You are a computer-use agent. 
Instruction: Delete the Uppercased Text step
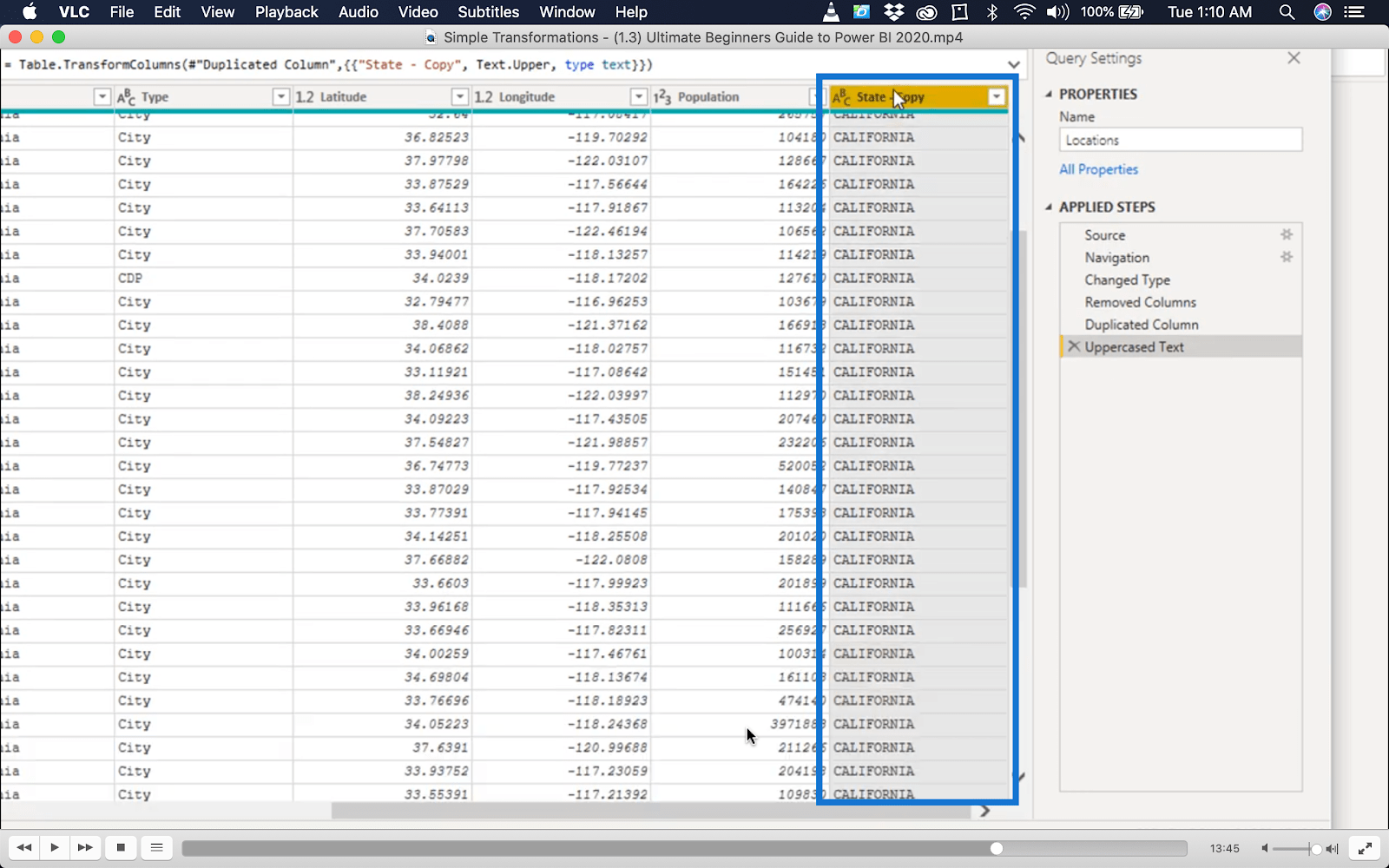click(x=1074, y=346)
